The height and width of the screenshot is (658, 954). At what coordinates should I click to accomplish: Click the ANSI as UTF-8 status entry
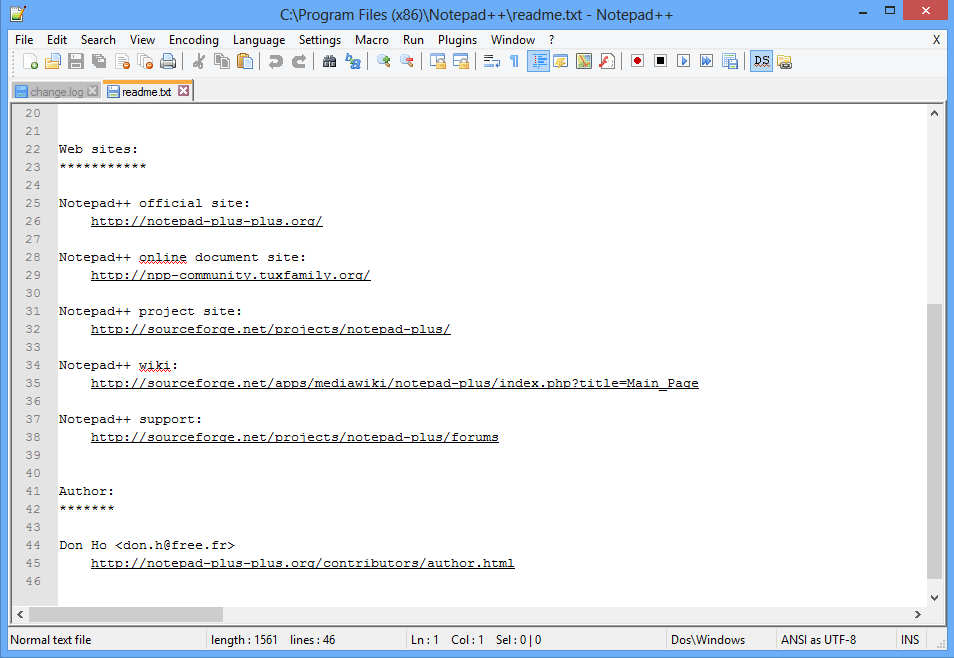tap(818, 640)
